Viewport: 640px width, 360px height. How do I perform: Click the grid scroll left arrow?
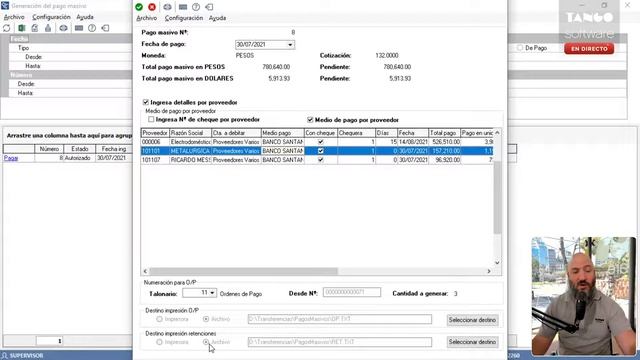coord(145,271)
